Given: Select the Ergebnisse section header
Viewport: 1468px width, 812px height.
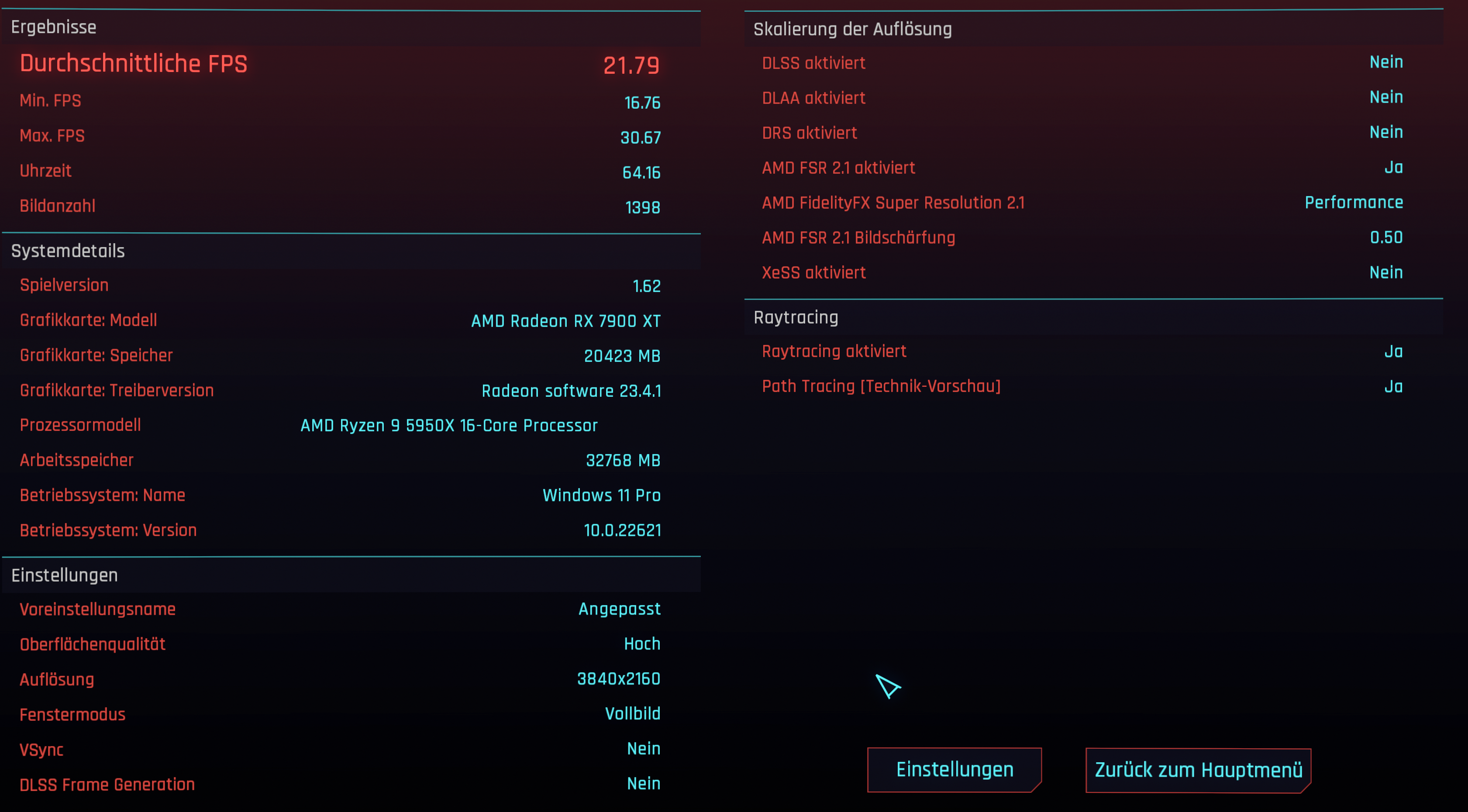Looking at the screenshot, I should point(54,28).
